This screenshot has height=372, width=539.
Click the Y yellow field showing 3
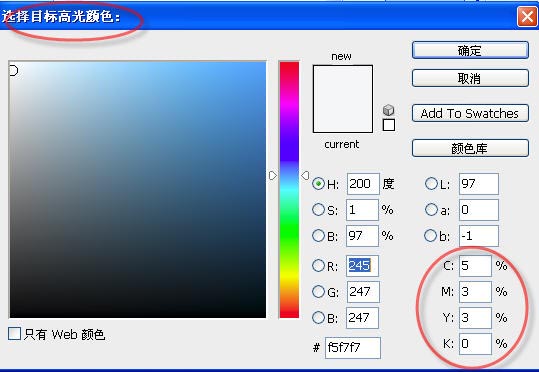[475, 318]
